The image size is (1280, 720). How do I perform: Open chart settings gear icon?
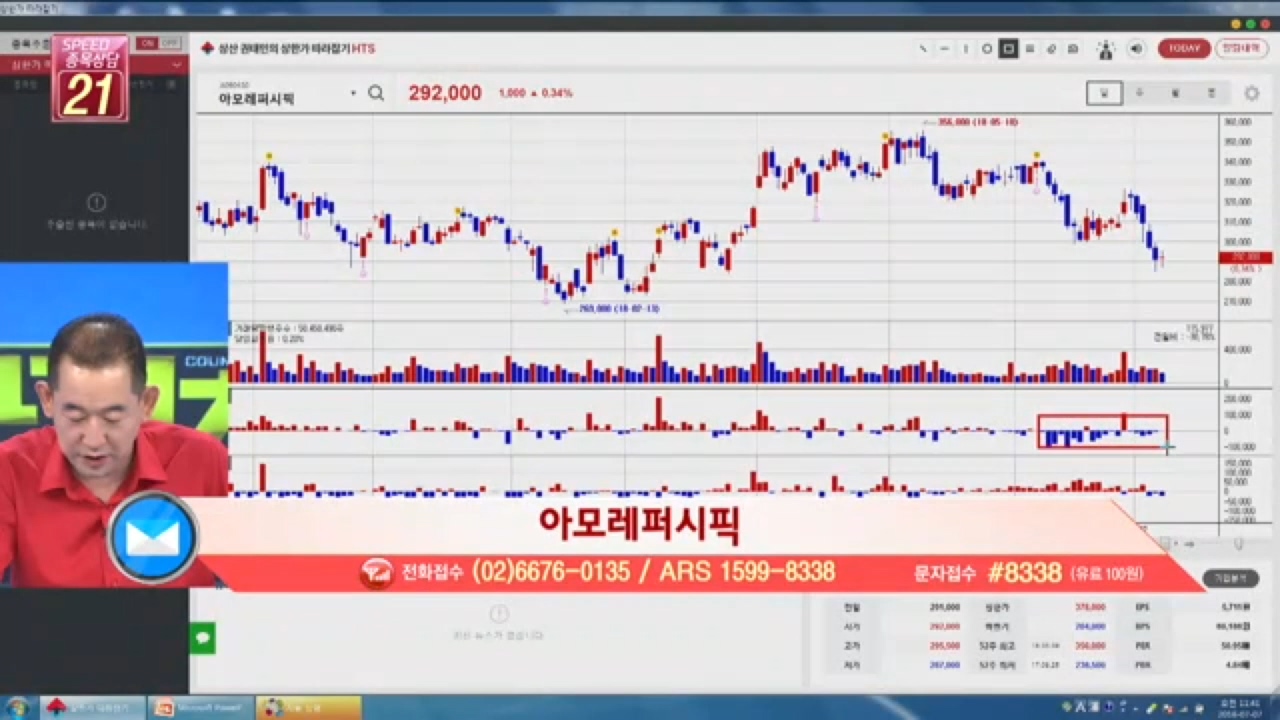click(x=1251, y=94)
